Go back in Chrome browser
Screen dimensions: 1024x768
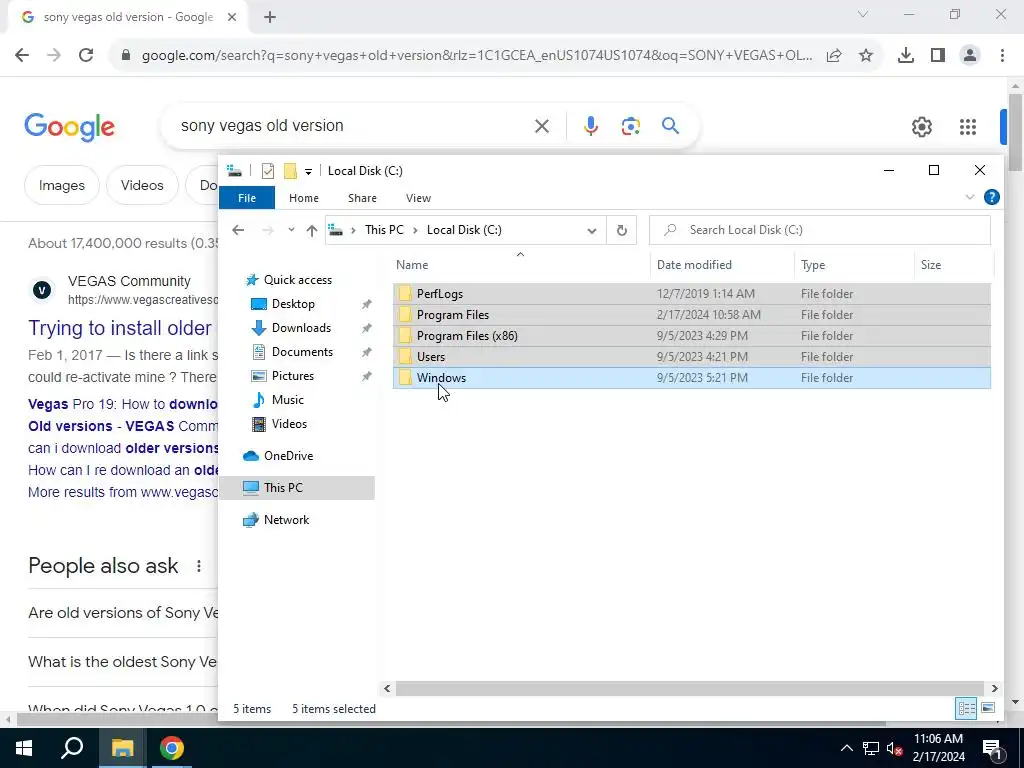tap(22, 56)
